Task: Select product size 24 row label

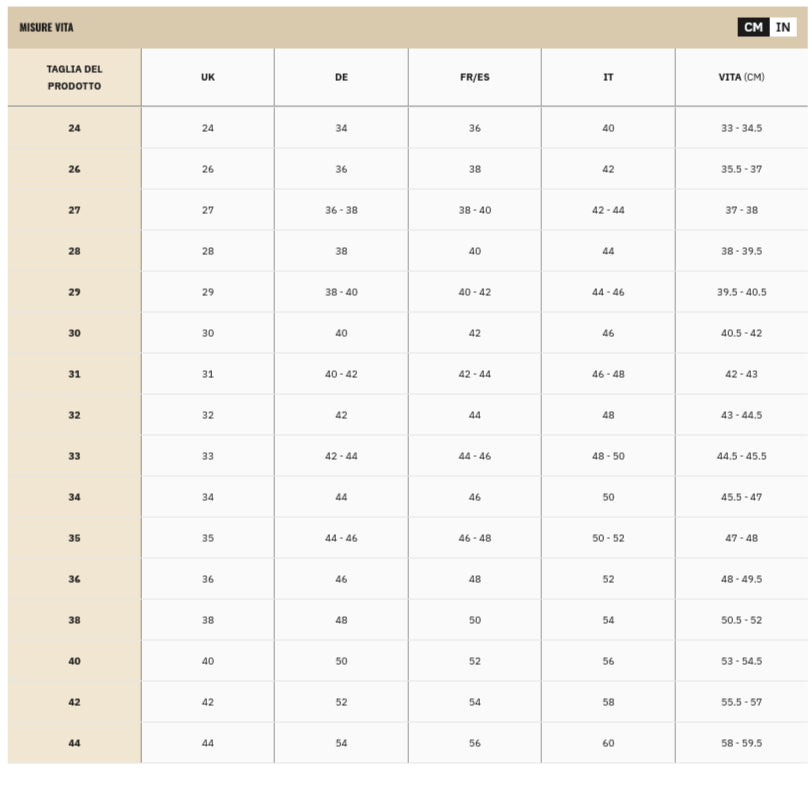Action: pyautogui.click(x=74, y=128)
